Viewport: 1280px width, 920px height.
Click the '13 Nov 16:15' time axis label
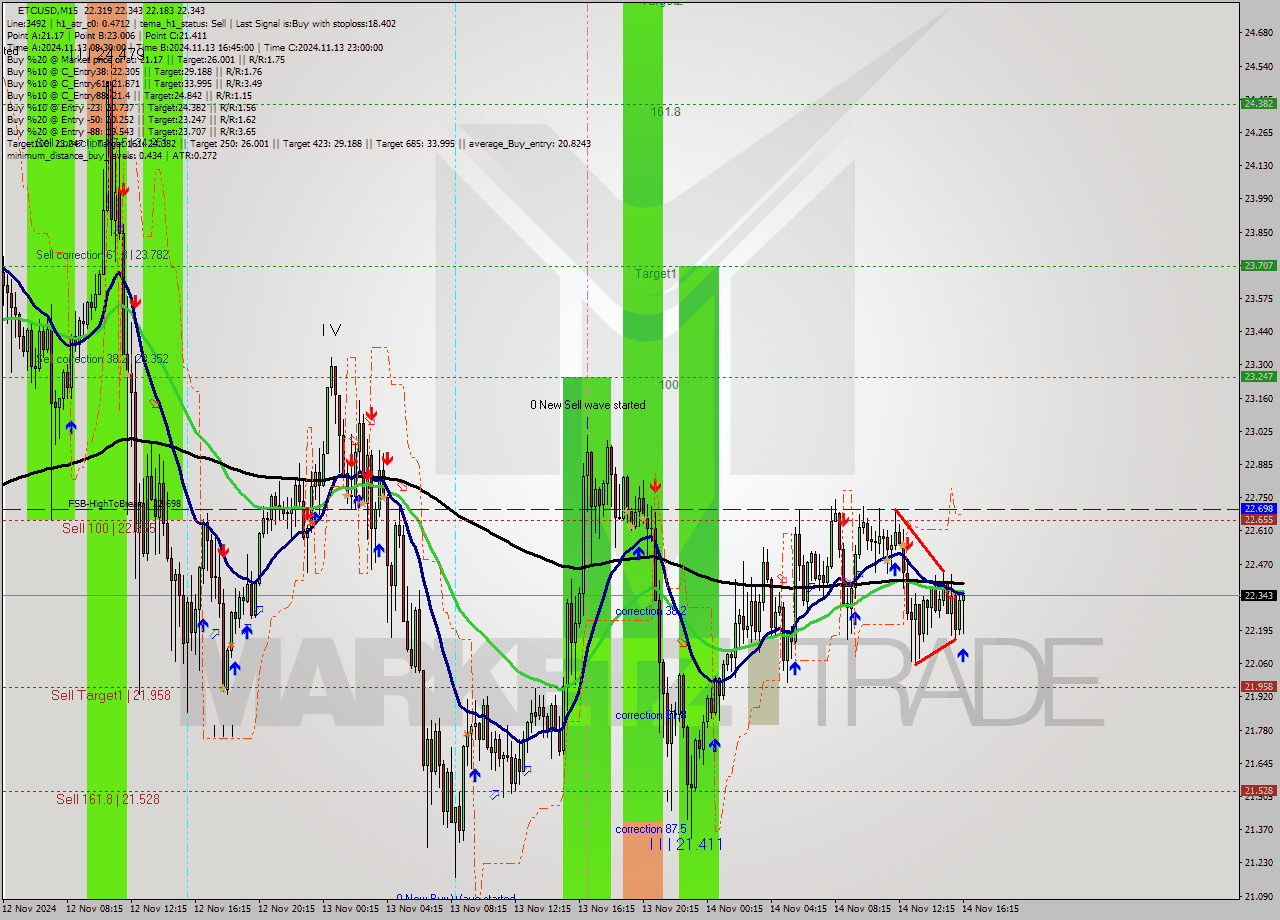606,909
